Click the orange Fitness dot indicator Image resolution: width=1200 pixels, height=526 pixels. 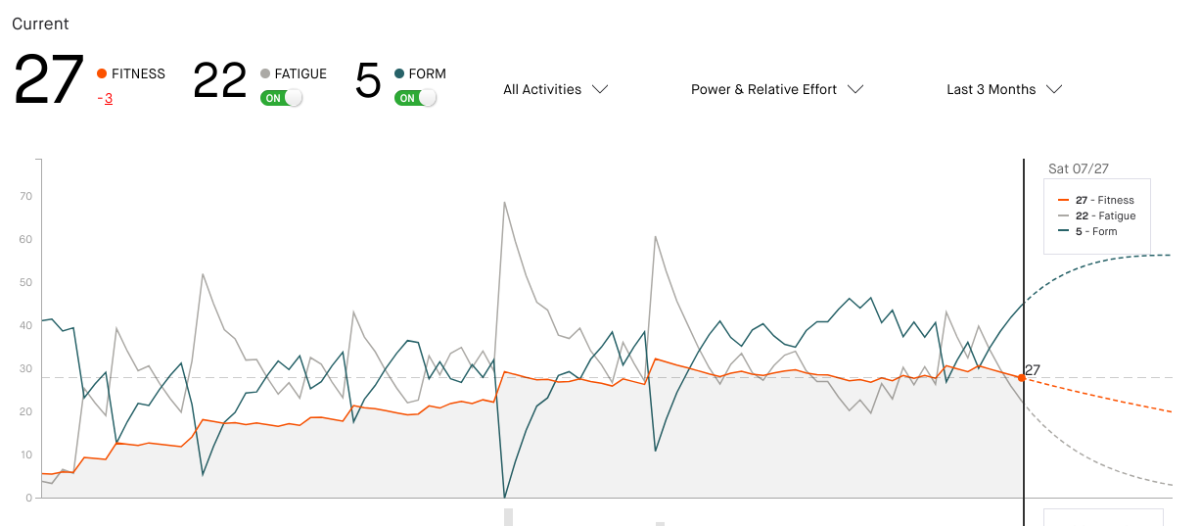click(x=102, y=74)
